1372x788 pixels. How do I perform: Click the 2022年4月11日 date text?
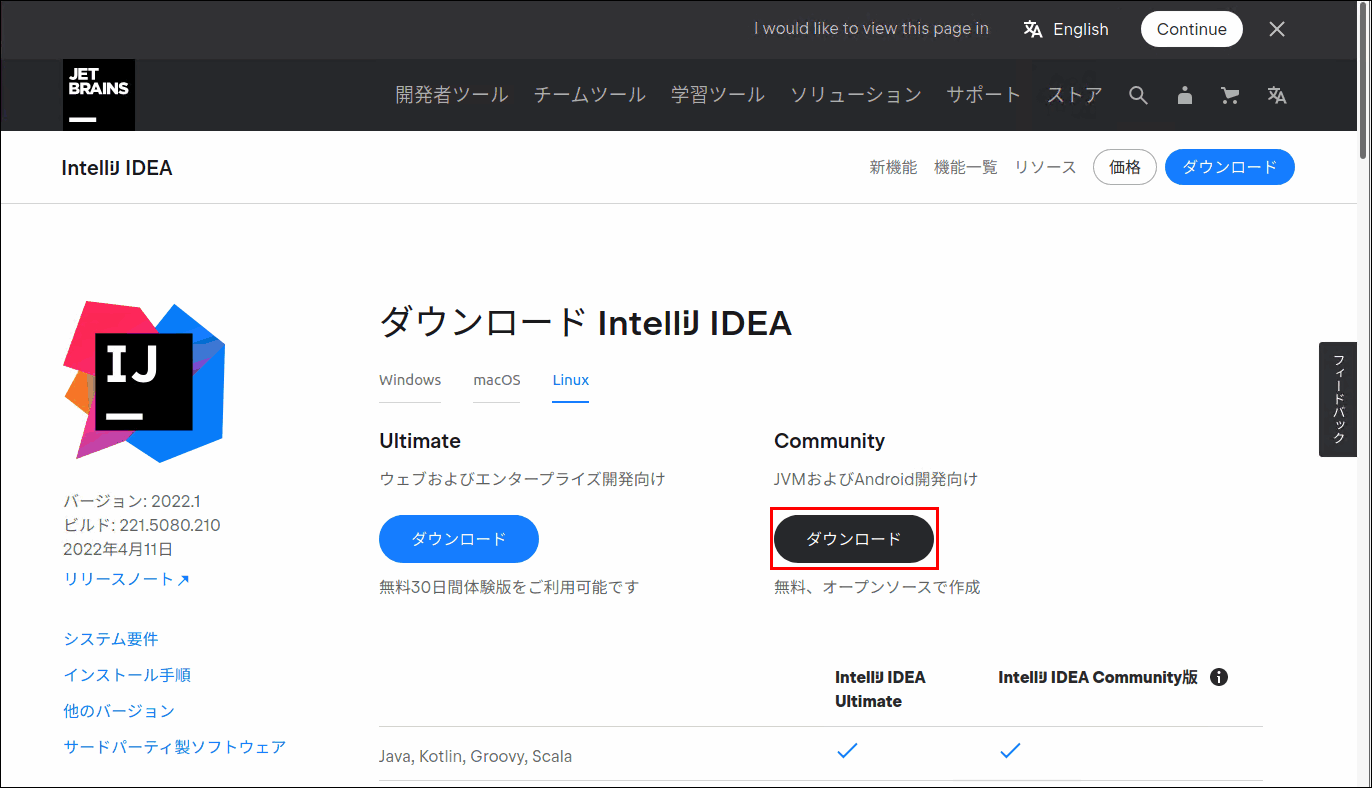[x=118, y=549]
